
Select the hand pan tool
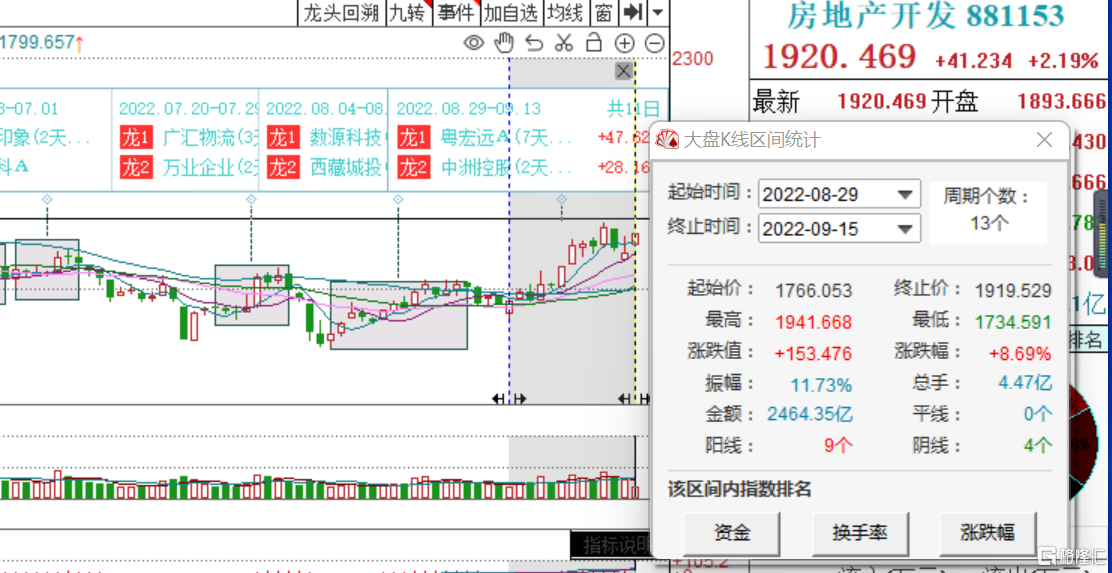[504, 43]
